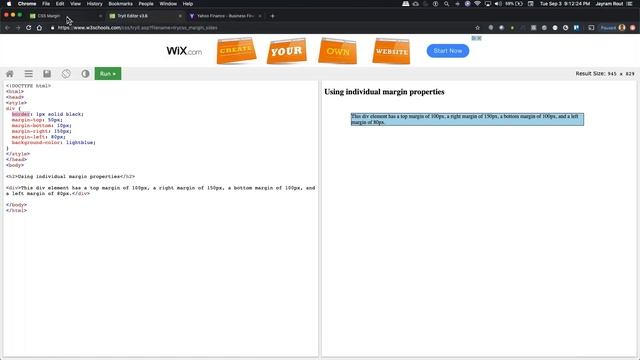Bookmark this page with the star icon
The width and height of the screenshot is (640, 360).
click(478, 28)
